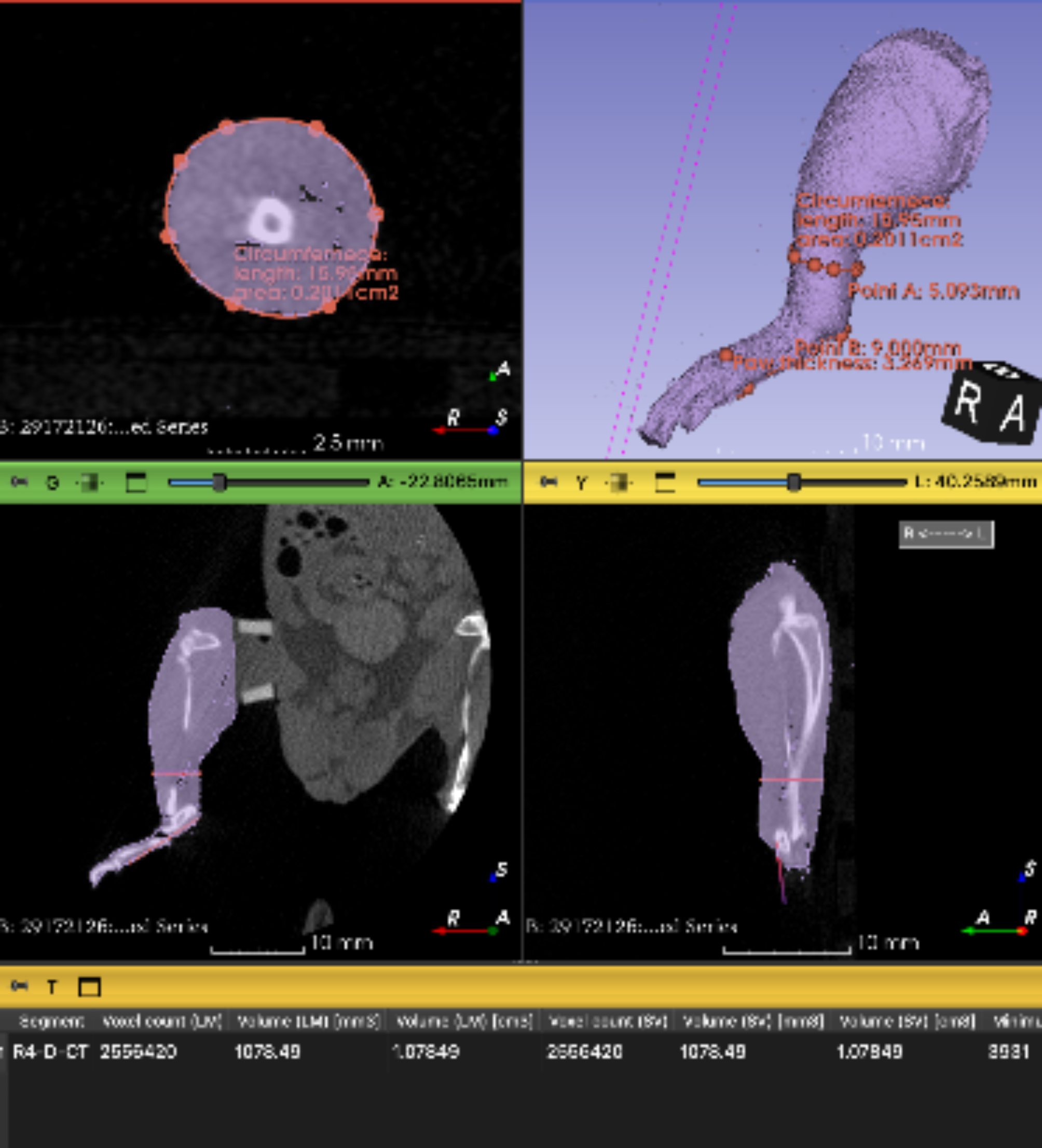Click the 'T' table view label
This screenshot has height=1148, width=1042.
click(x=52, y=987)
